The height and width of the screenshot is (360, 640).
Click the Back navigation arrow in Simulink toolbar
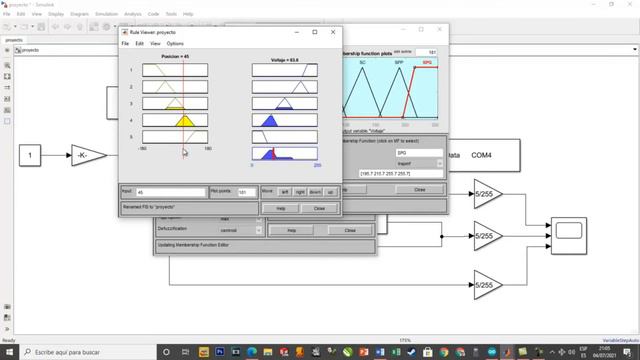point(56,27)
